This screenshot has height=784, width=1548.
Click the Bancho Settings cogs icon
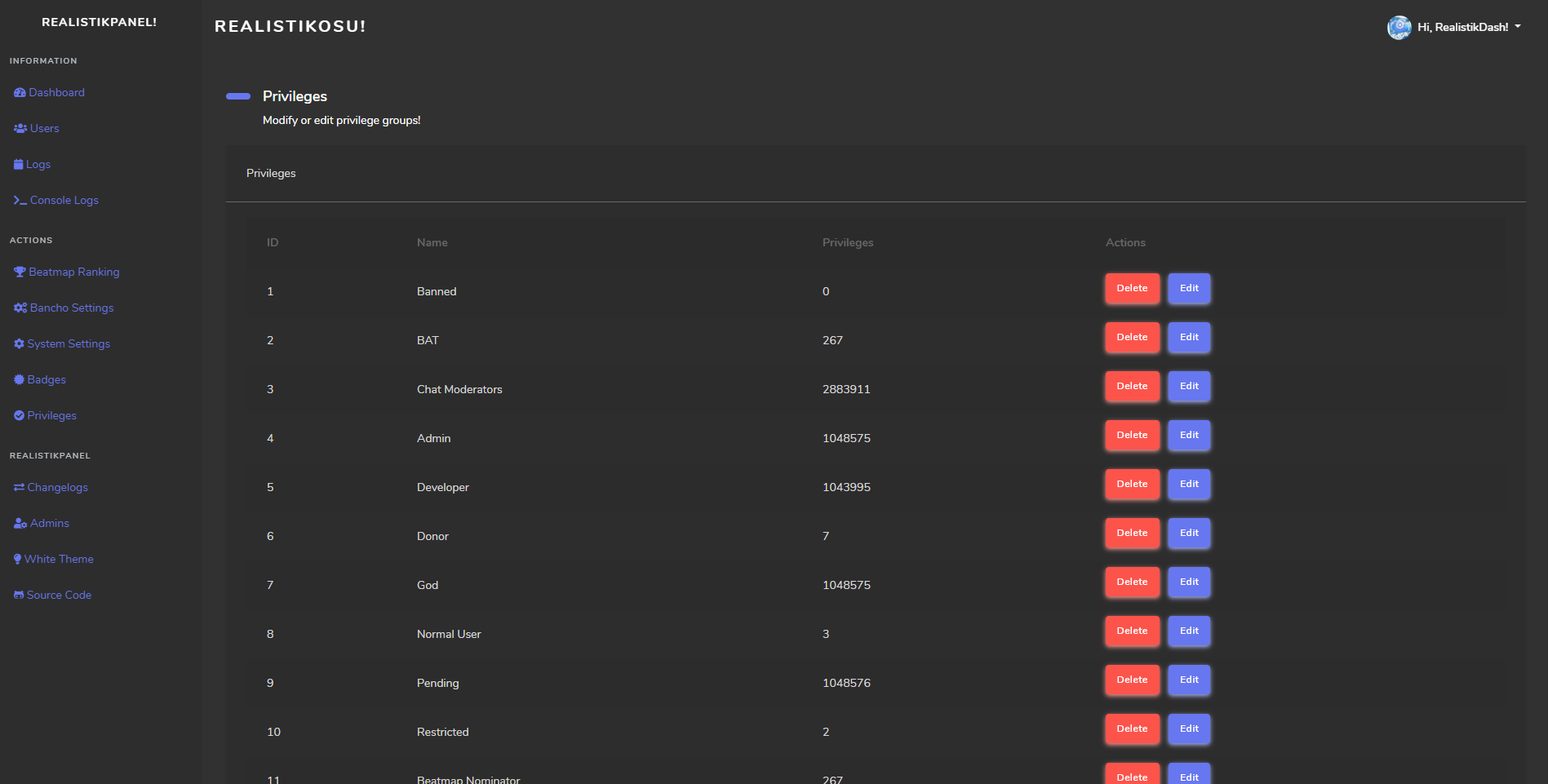click(x=20, y=308)
